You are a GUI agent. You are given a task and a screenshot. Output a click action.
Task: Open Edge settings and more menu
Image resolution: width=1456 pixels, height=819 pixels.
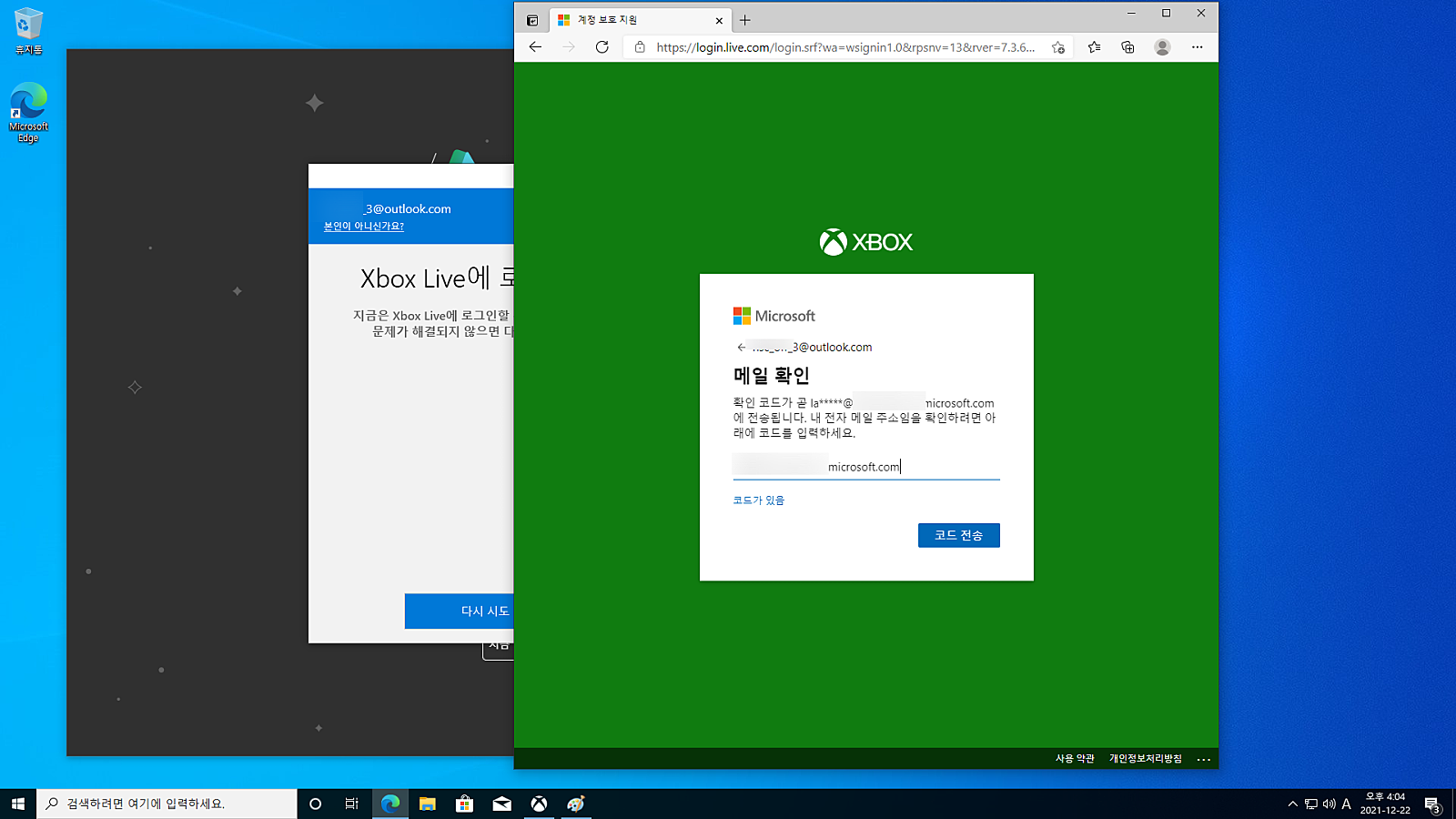(x=1197, y=47)
